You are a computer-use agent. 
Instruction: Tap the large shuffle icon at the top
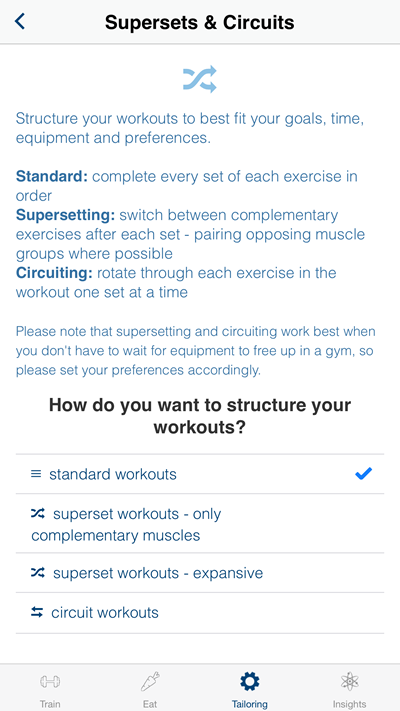(x=200, y=79)
